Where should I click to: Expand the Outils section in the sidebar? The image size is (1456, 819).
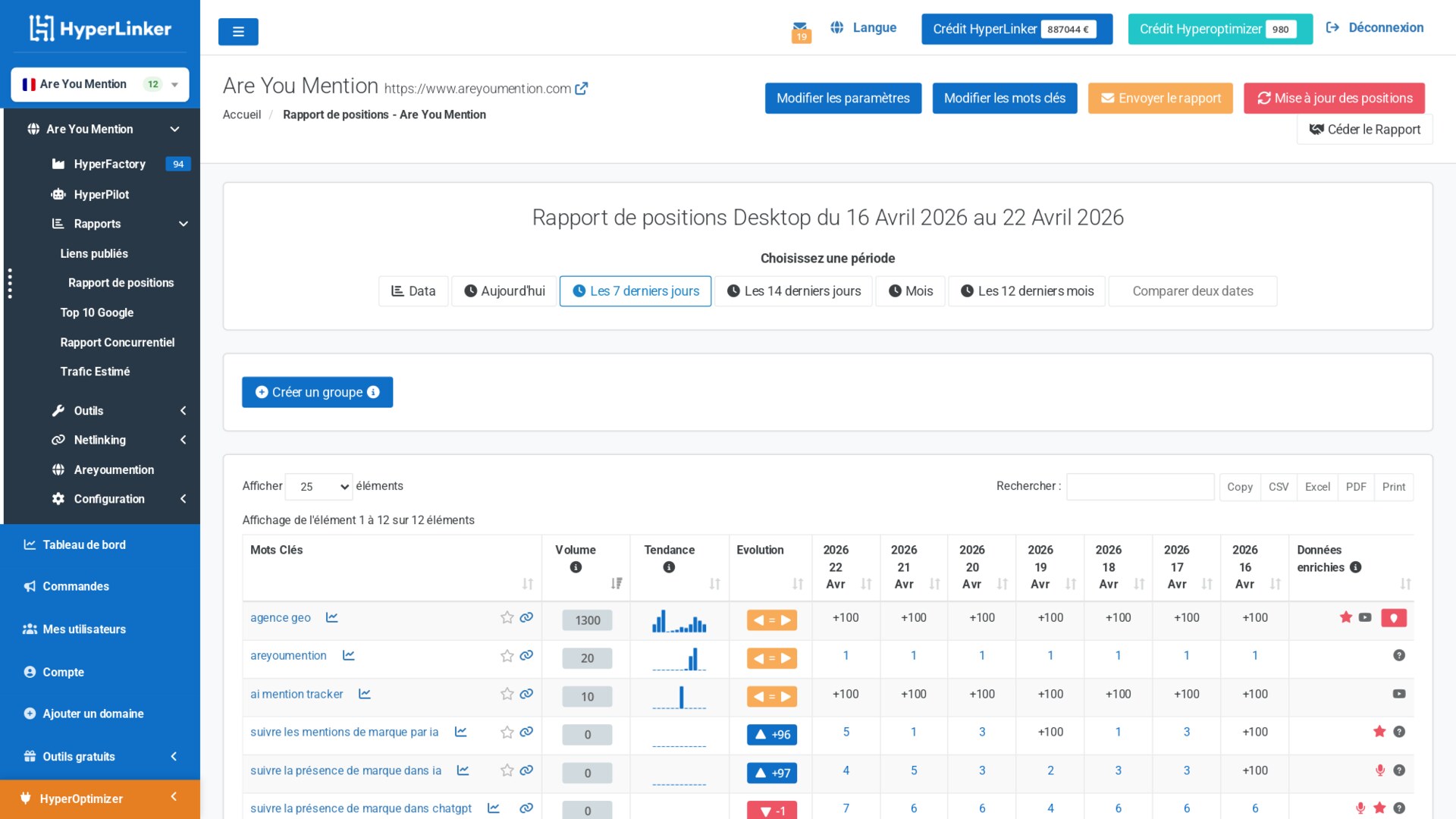coord(88,410)
